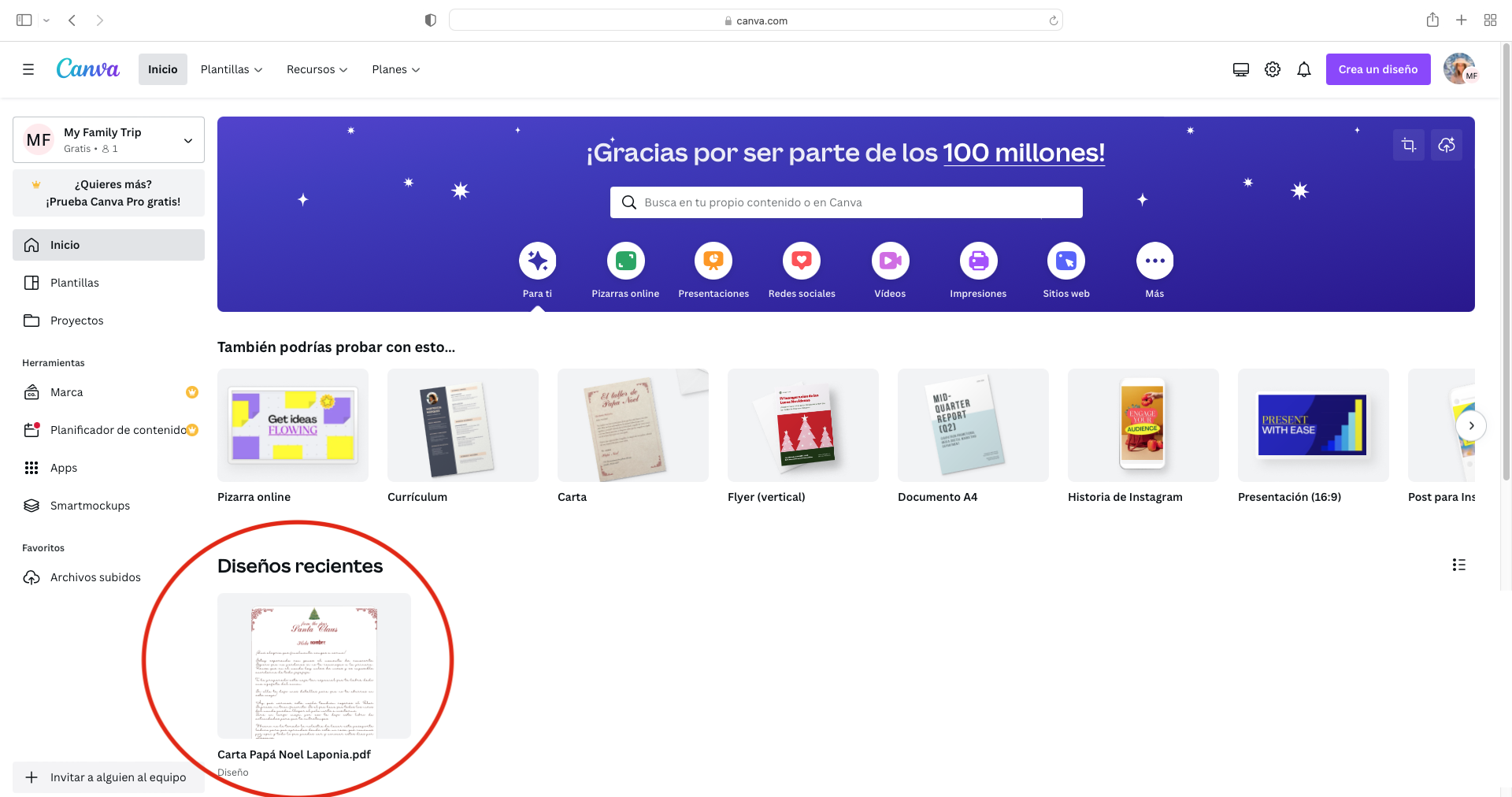Screen dimensions: 1512x797
Task: Go to Apps in the sidebar
Action: point(64,468)
